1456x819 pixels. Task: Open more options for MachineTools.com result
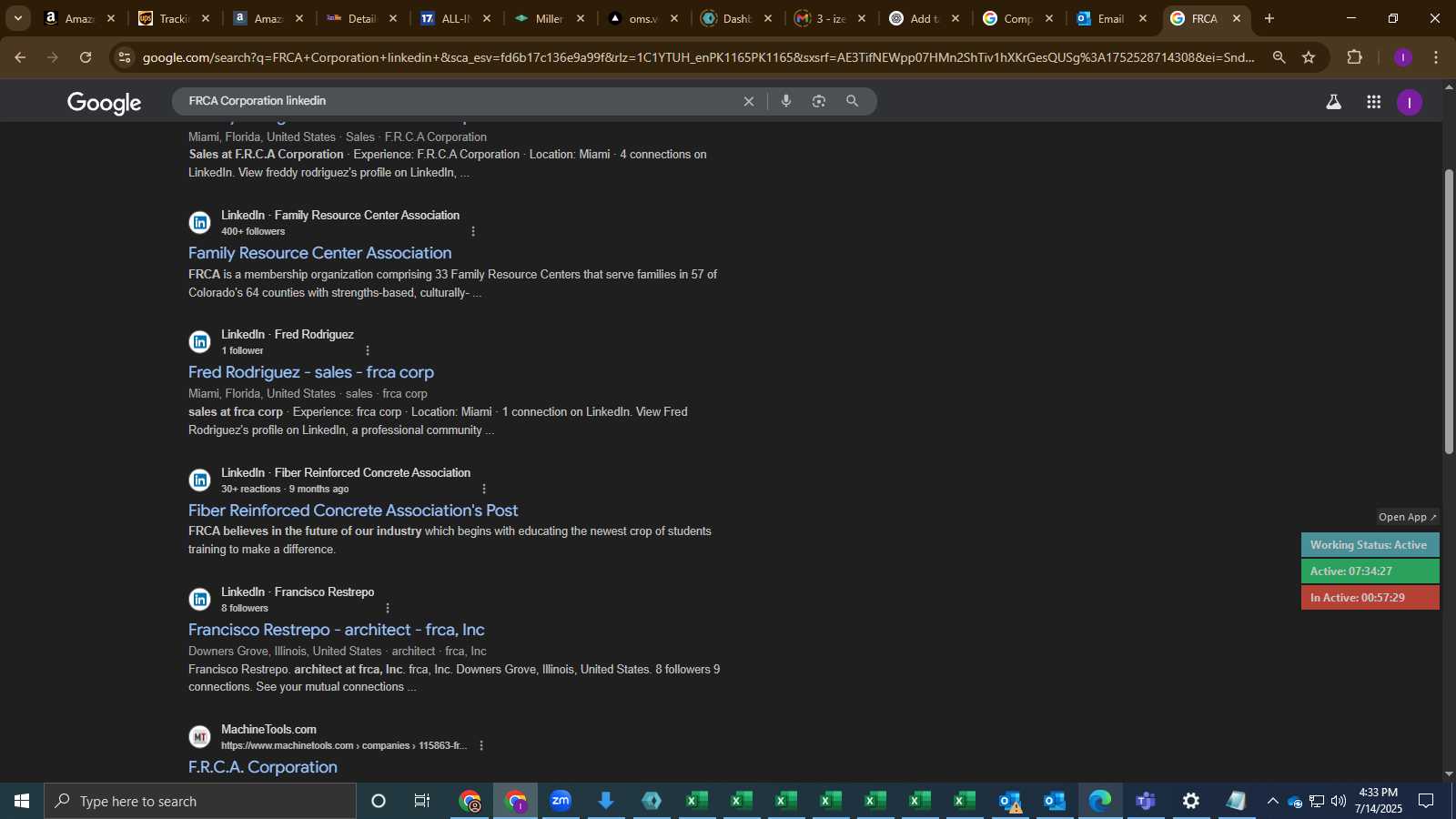(x=481, y=745)
